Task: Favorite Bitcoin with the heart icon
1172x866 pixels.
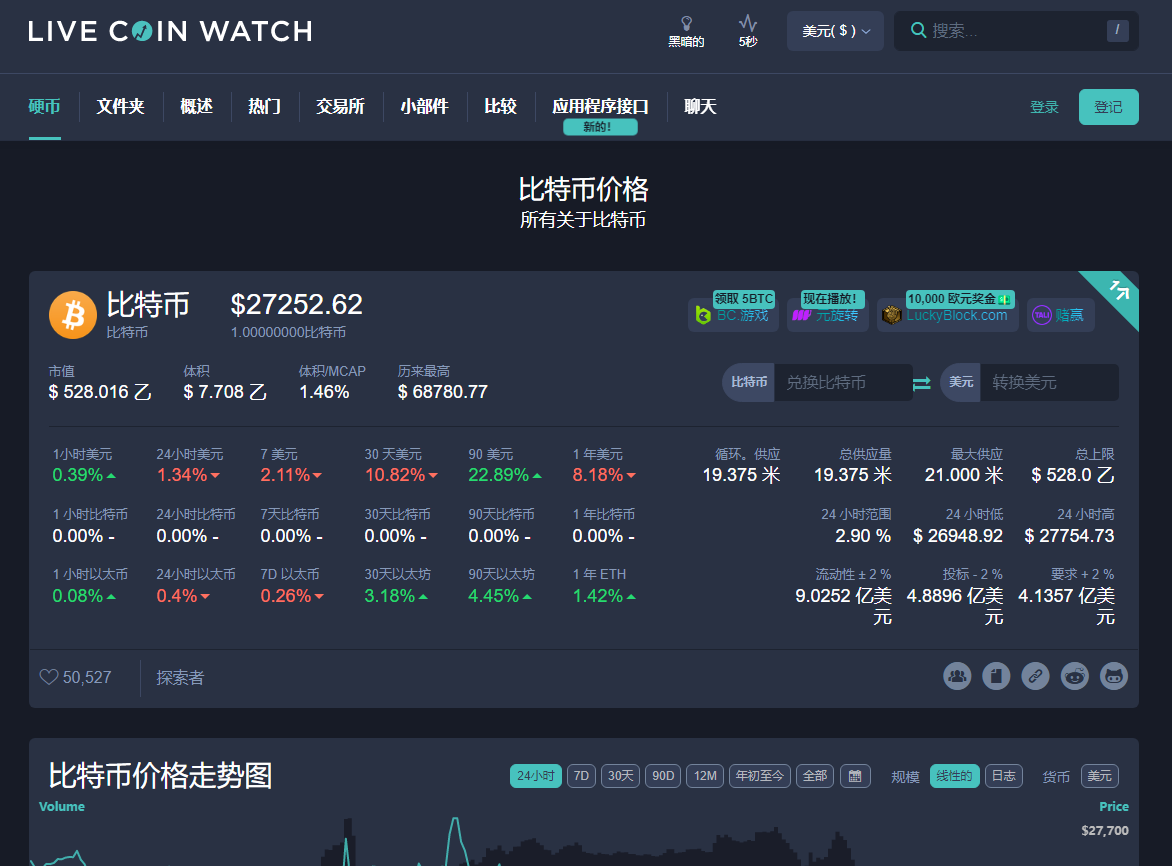Action: 49,677
